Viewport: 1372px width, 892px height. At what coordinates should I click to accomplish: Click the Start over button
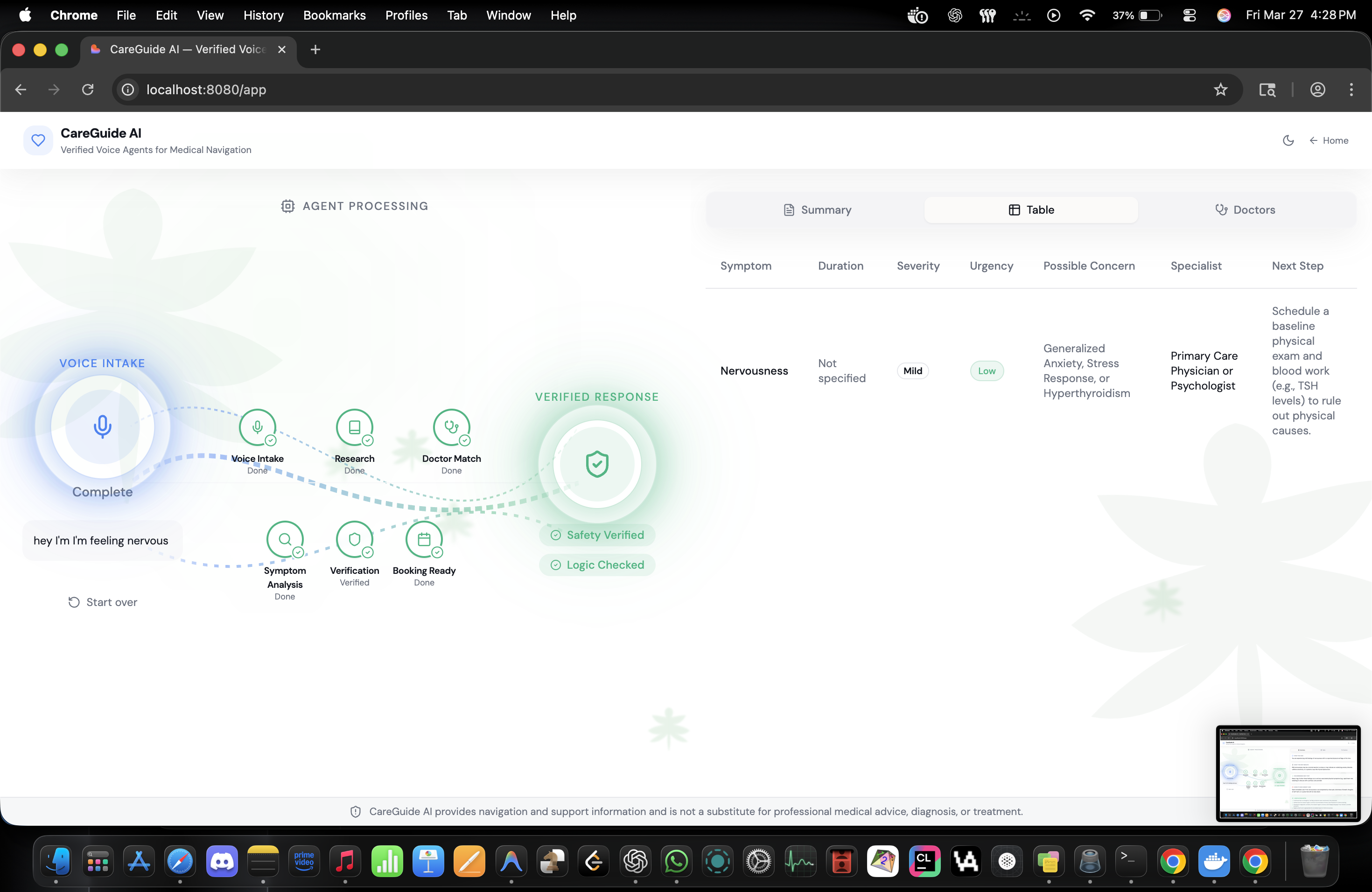[103, 602]
